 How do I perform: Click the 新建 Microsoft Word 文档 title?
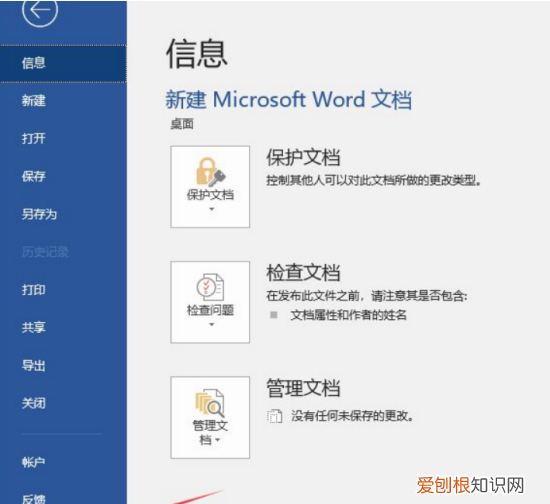pos(288,100)
